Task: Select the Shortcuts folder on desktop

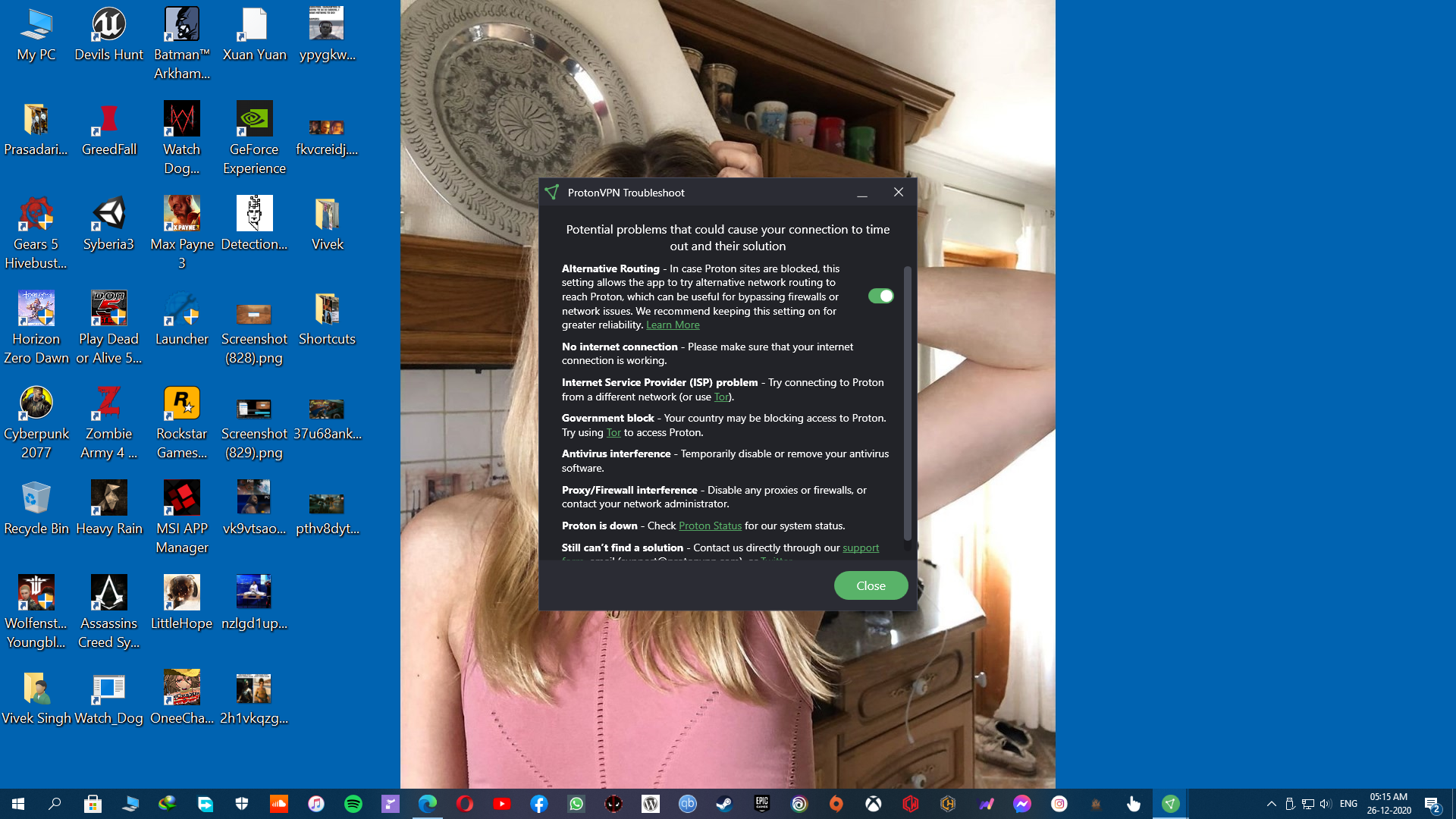Action: point(327,319)
